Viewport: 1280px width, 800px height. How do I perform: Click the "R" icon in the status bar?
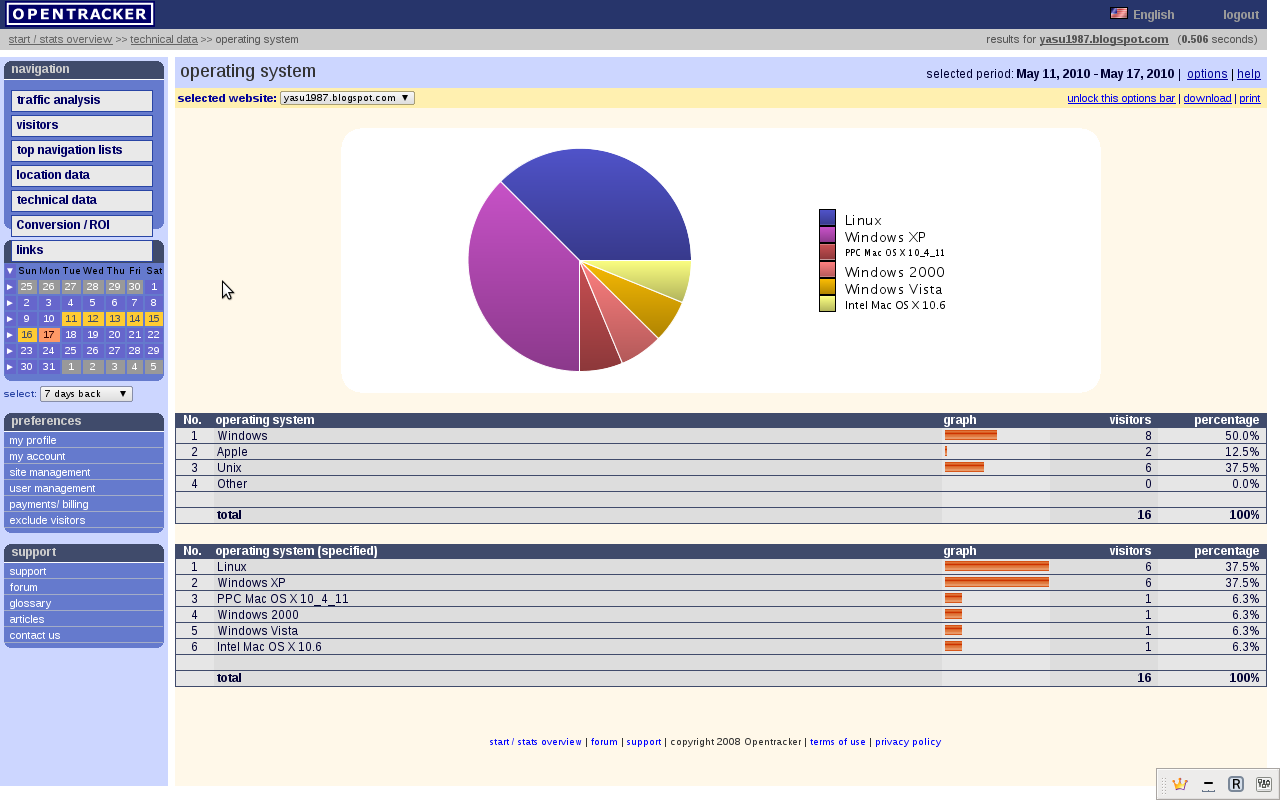tap(1236, 784)
